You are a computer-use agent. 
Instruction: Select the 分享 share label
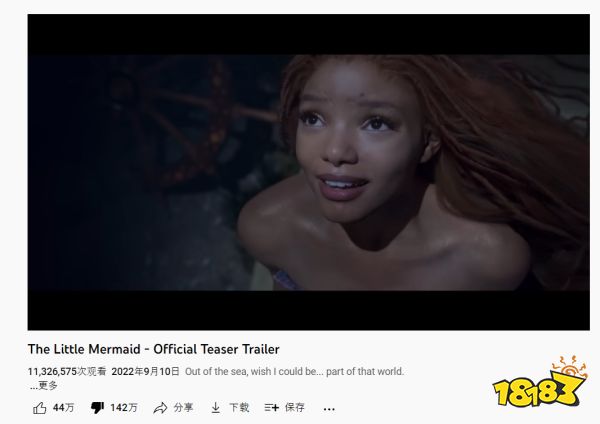[x=184, y=408]
